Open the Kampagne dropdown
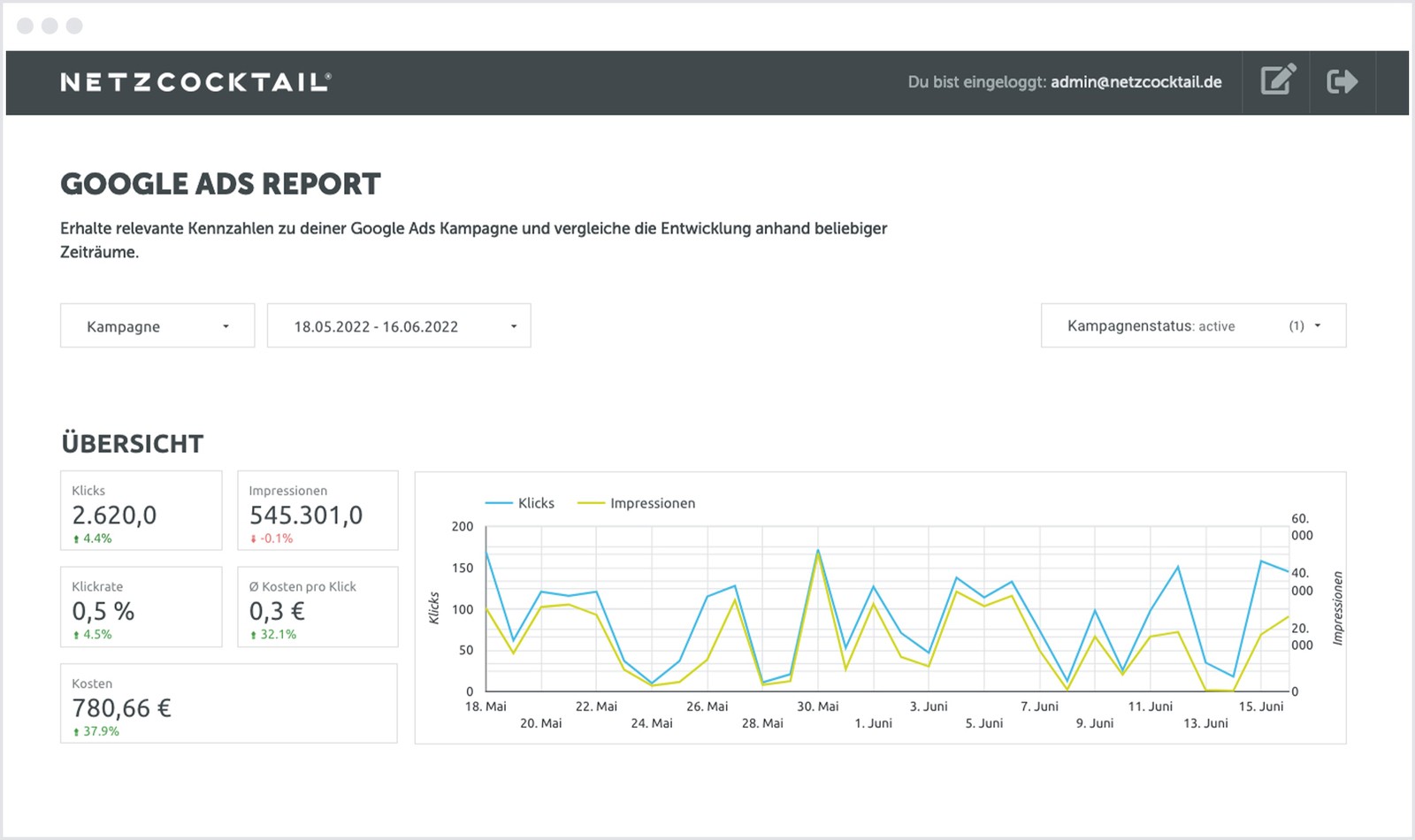Viewport: 1415px width, 840px height. point(157,326)
